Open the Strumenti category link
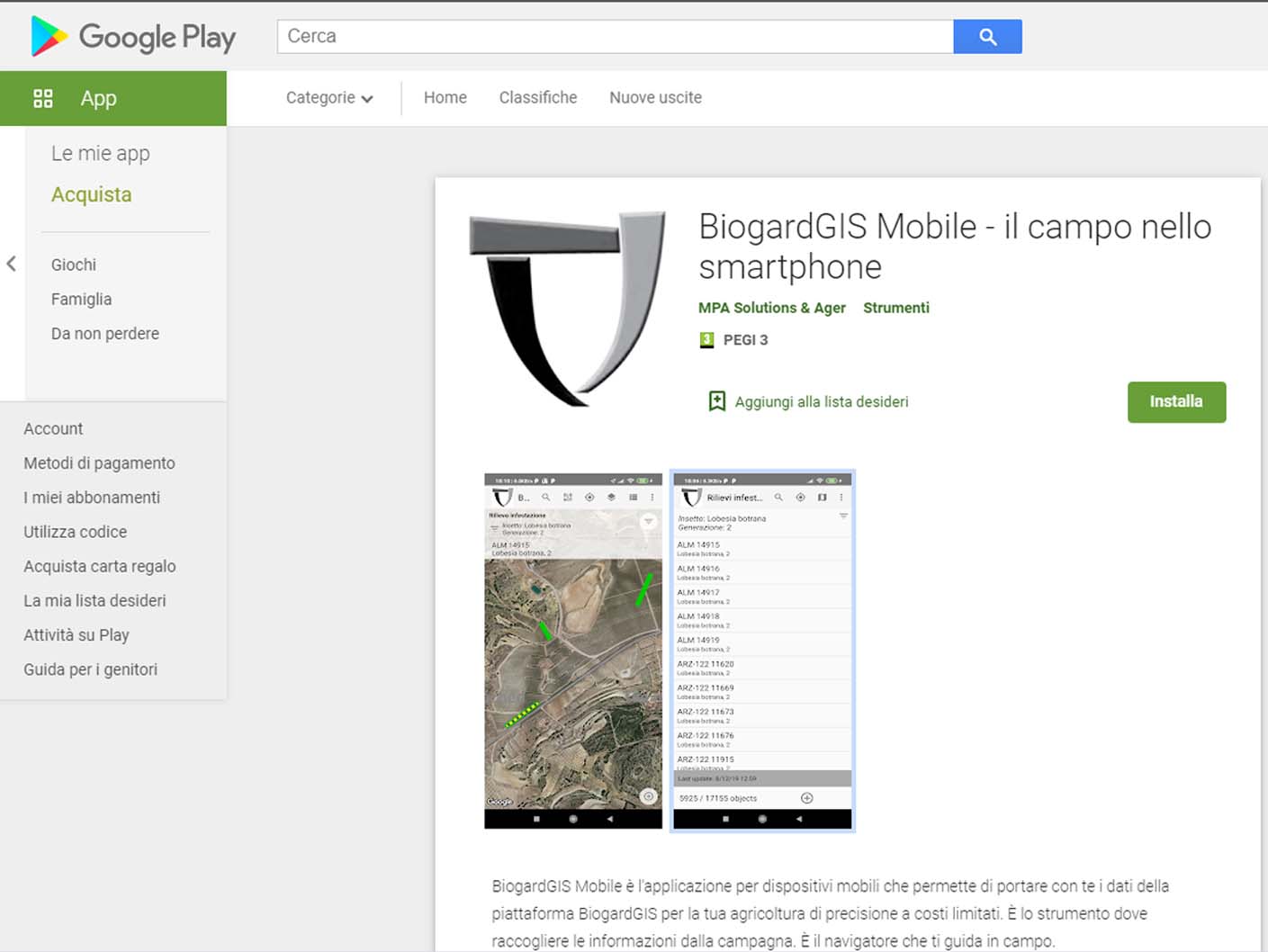Image resolution: width=1268 pixels, height=952 pixels. click(896, 308)
